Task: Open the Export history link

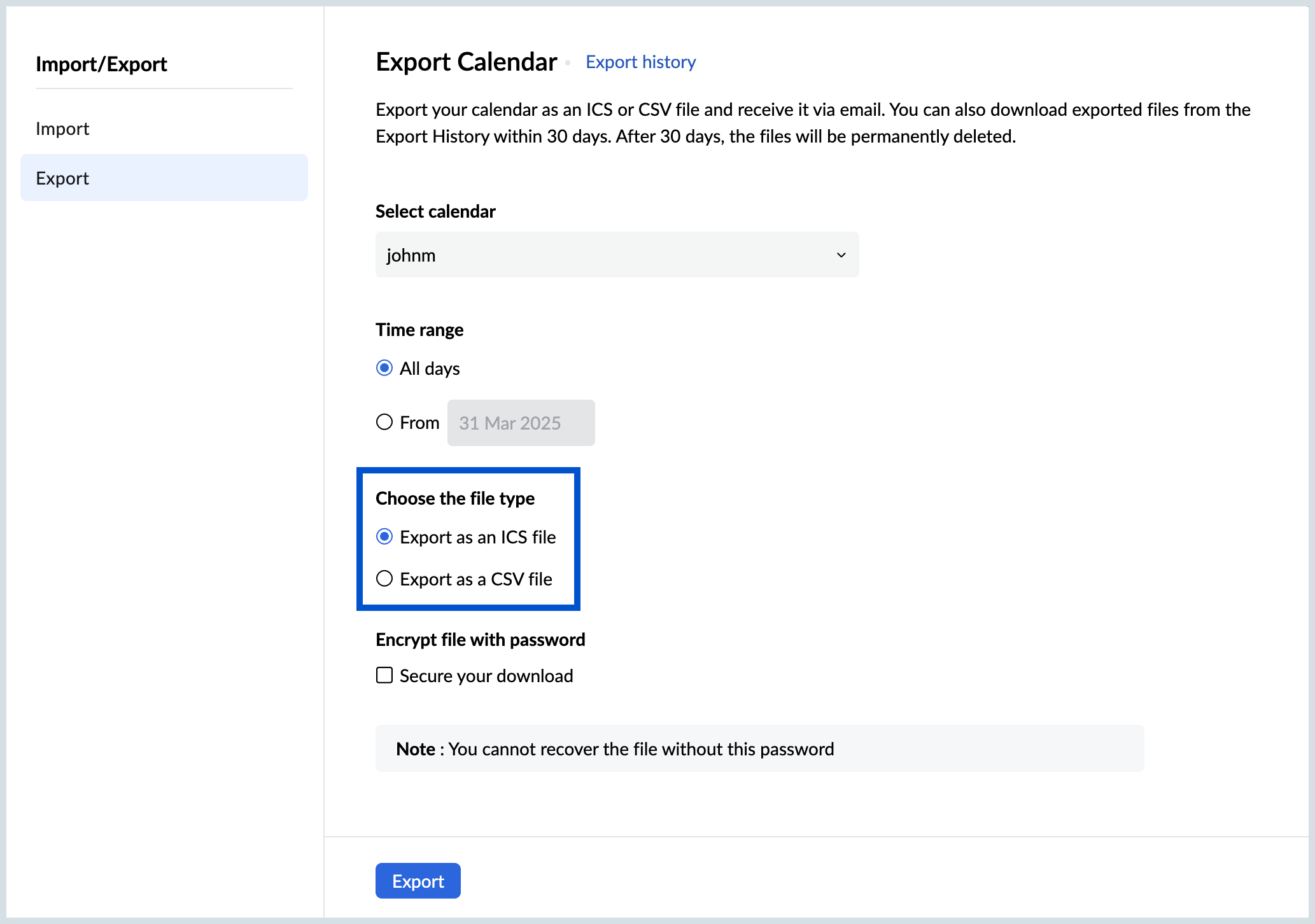Action: point(640,62)
